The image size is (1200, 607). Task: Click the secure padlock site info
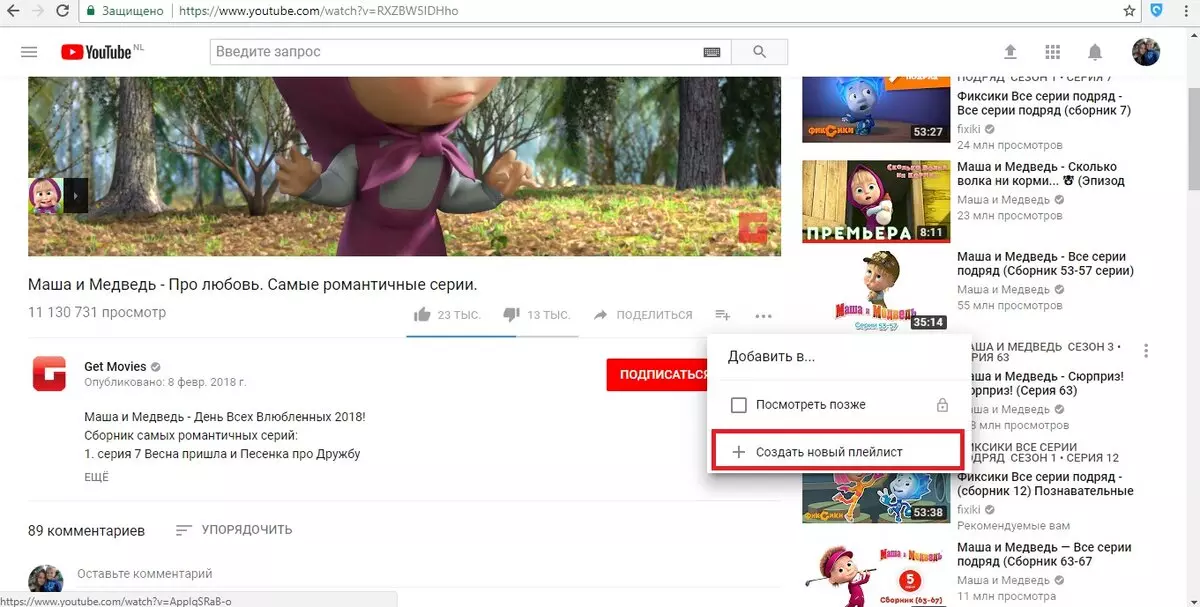[x=92, y=12]
